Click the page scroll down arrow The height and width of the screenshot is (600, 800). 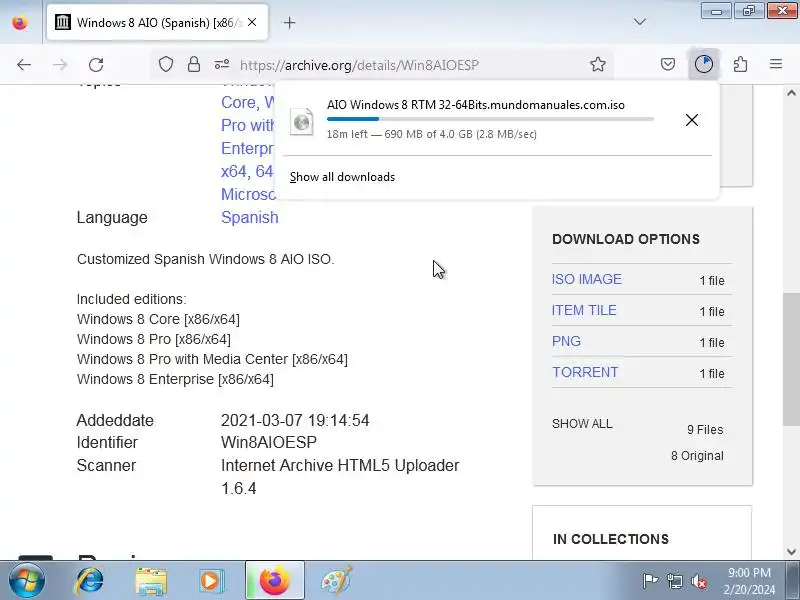click(791, 552)
